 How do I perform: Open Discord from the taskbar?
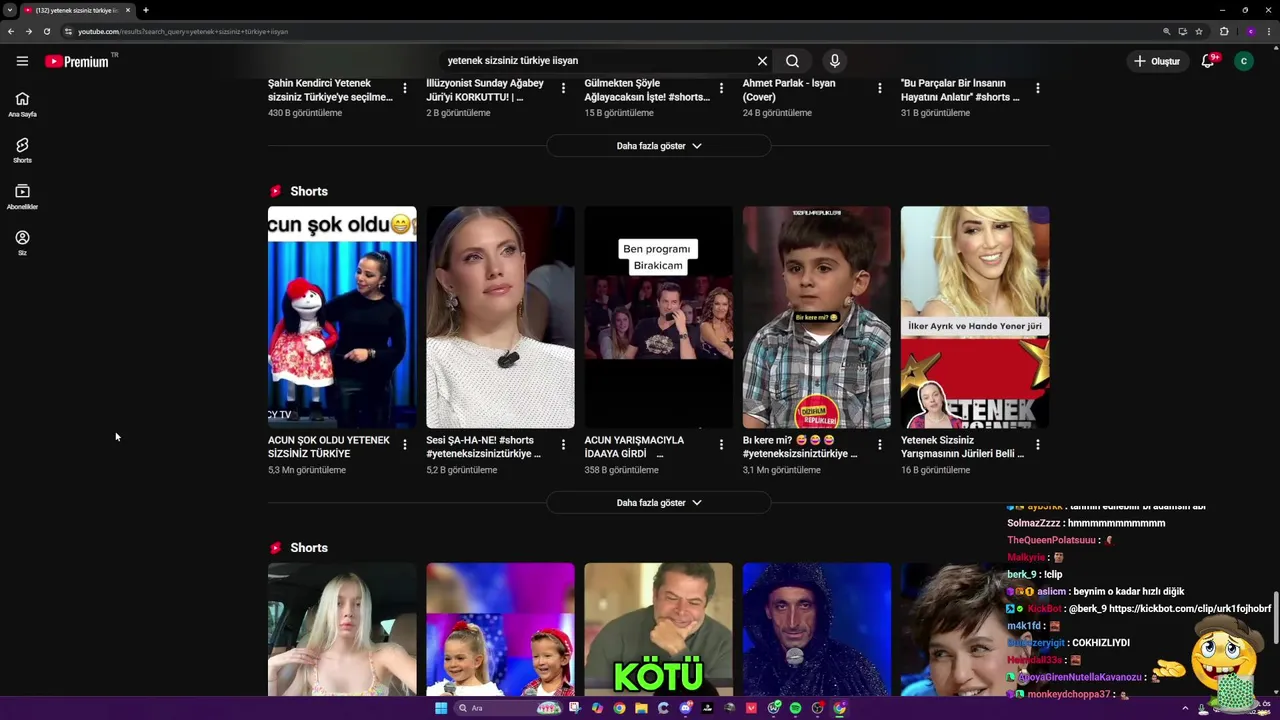tap(686, 708)
